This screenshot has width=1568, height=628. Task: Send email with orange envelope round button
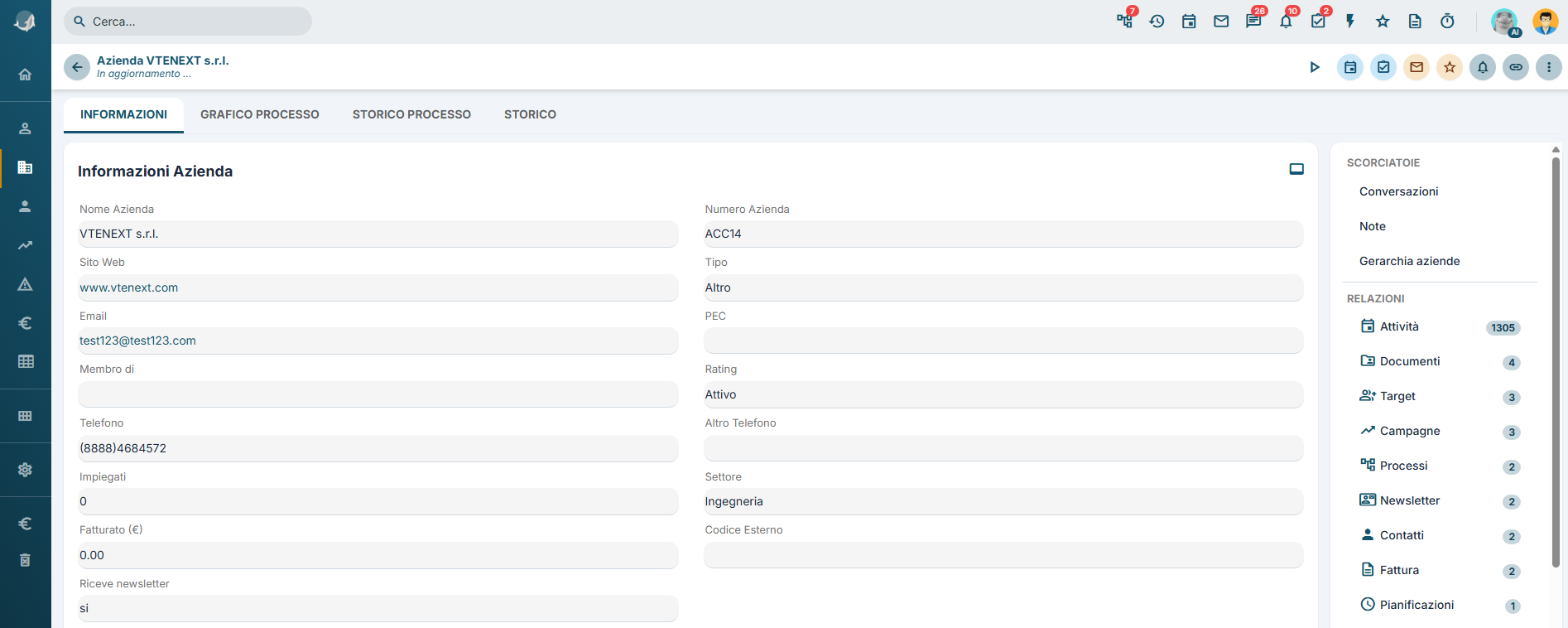point(1416,67)
